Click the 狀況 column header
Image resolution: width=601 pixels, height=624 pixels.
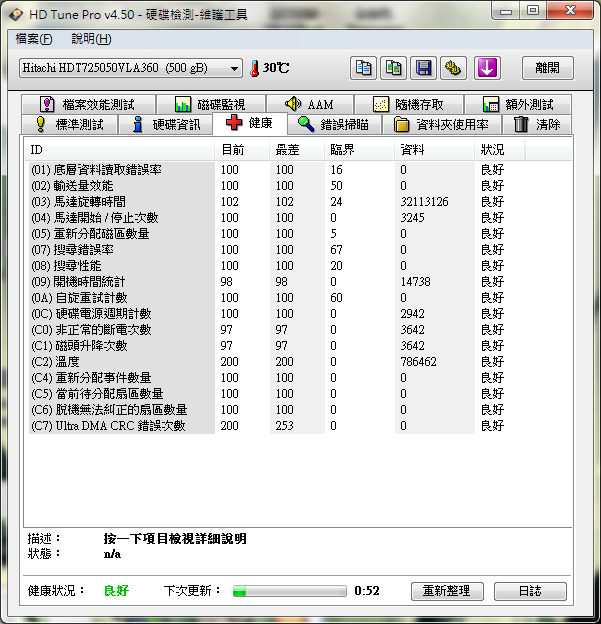point(499,150)
